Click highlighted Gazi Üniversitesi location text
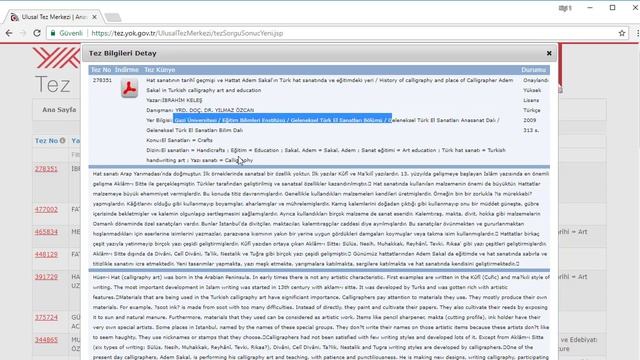640x360 pixels. point(282,120)
